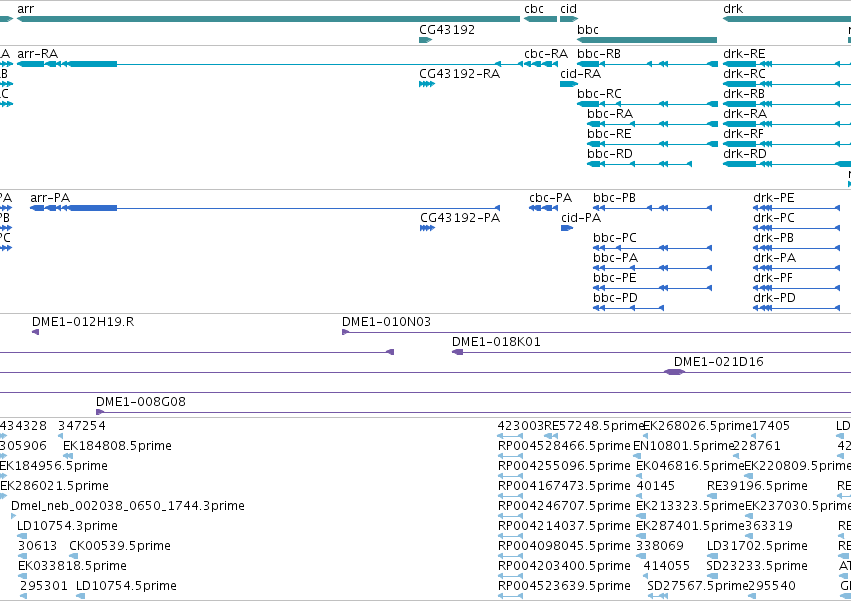851x601 pixels.
Task: Click the drk-PA protein label
Action: tap(775, 258)
